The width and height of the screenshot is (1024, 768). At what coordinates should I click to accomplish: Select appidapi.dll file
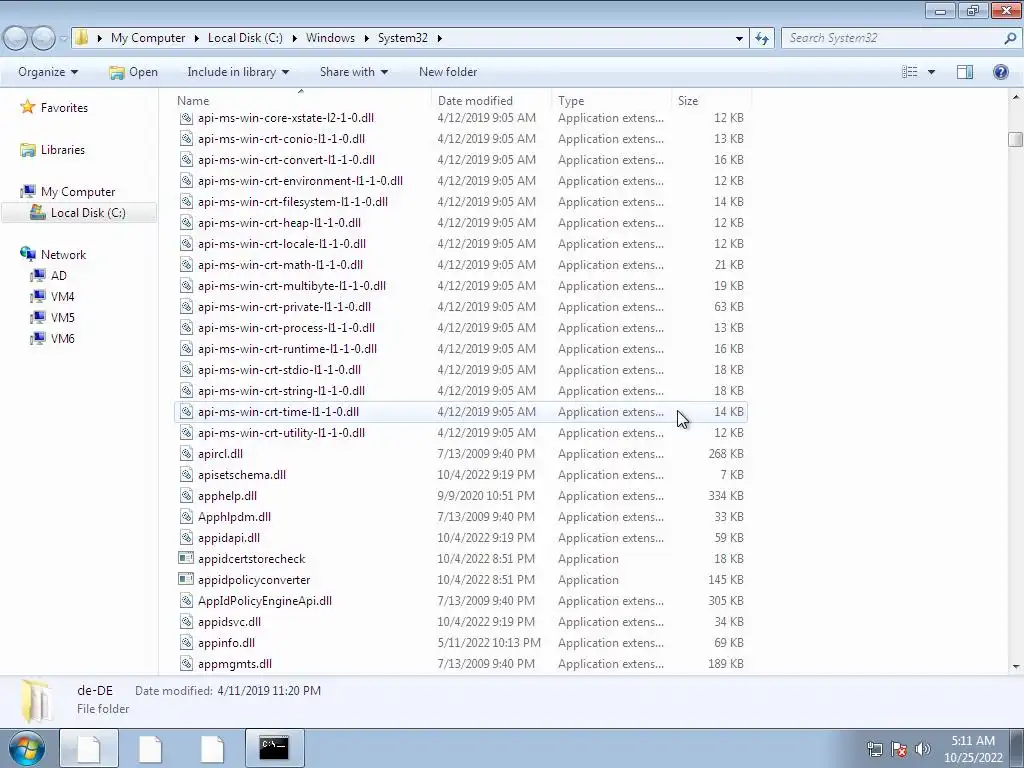461,537
